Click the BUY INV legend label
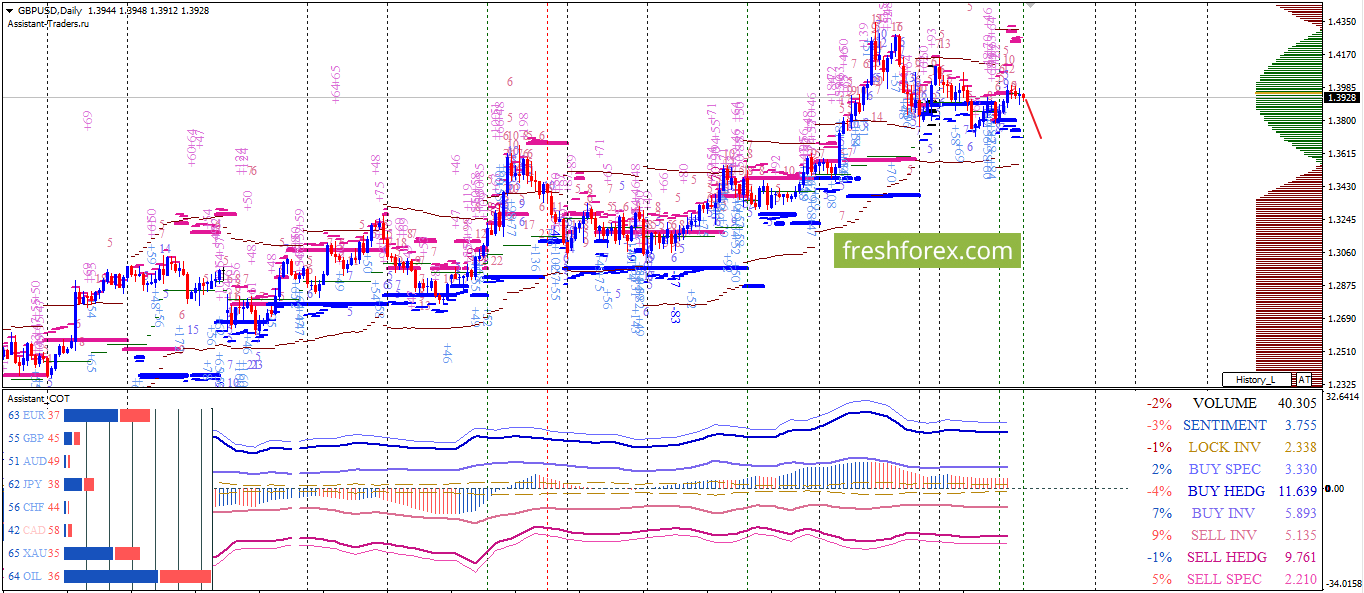1364x593 pixels. pyautogui.click(x=1224, y=513)
